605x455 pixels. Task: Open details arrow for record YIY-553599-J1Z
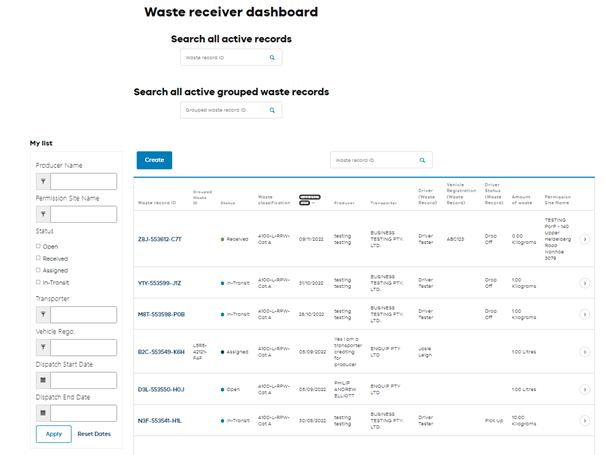click(x=585, y=283)
